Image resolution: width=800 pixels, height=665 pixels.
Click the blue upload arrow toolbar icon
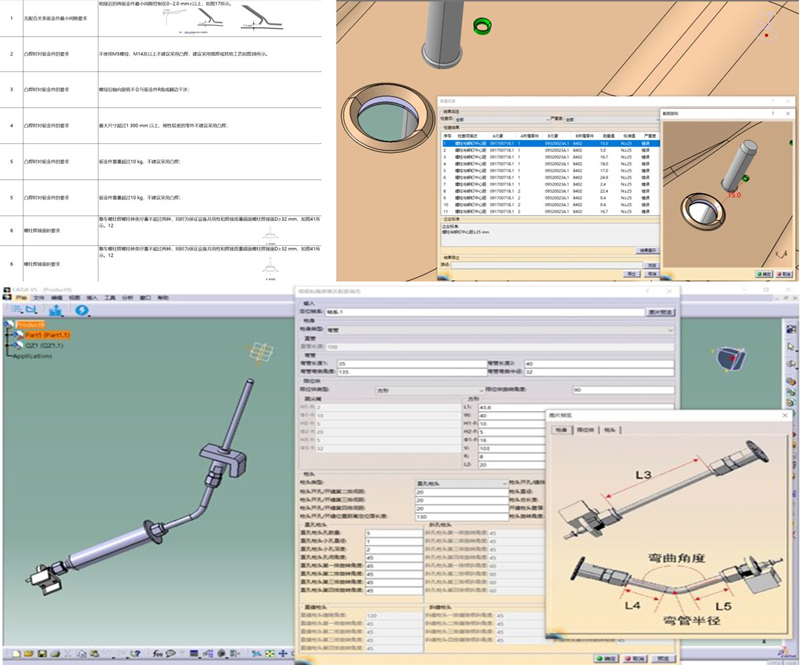[56, 310]
